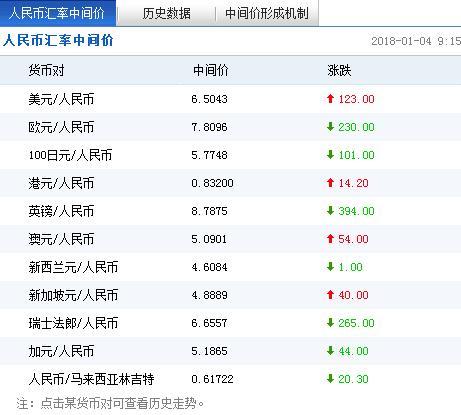Click the 加元/人民币 currency pair

(x=61, y=351)
